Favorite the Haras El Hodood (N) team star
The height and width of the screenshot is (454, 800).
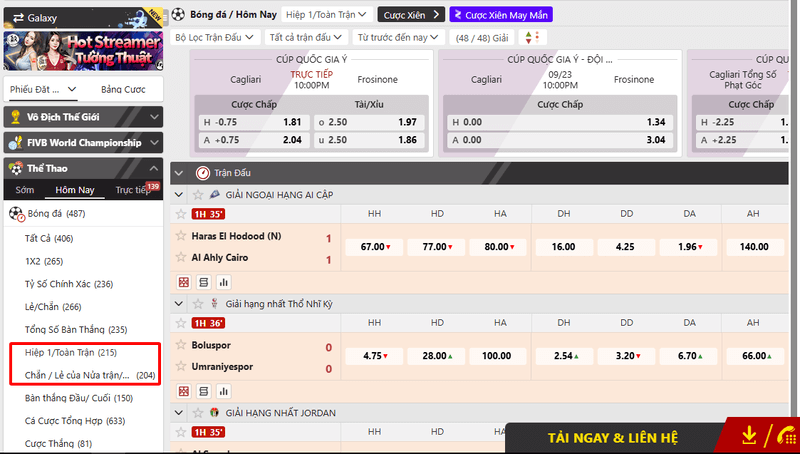[x=181, y=237]
